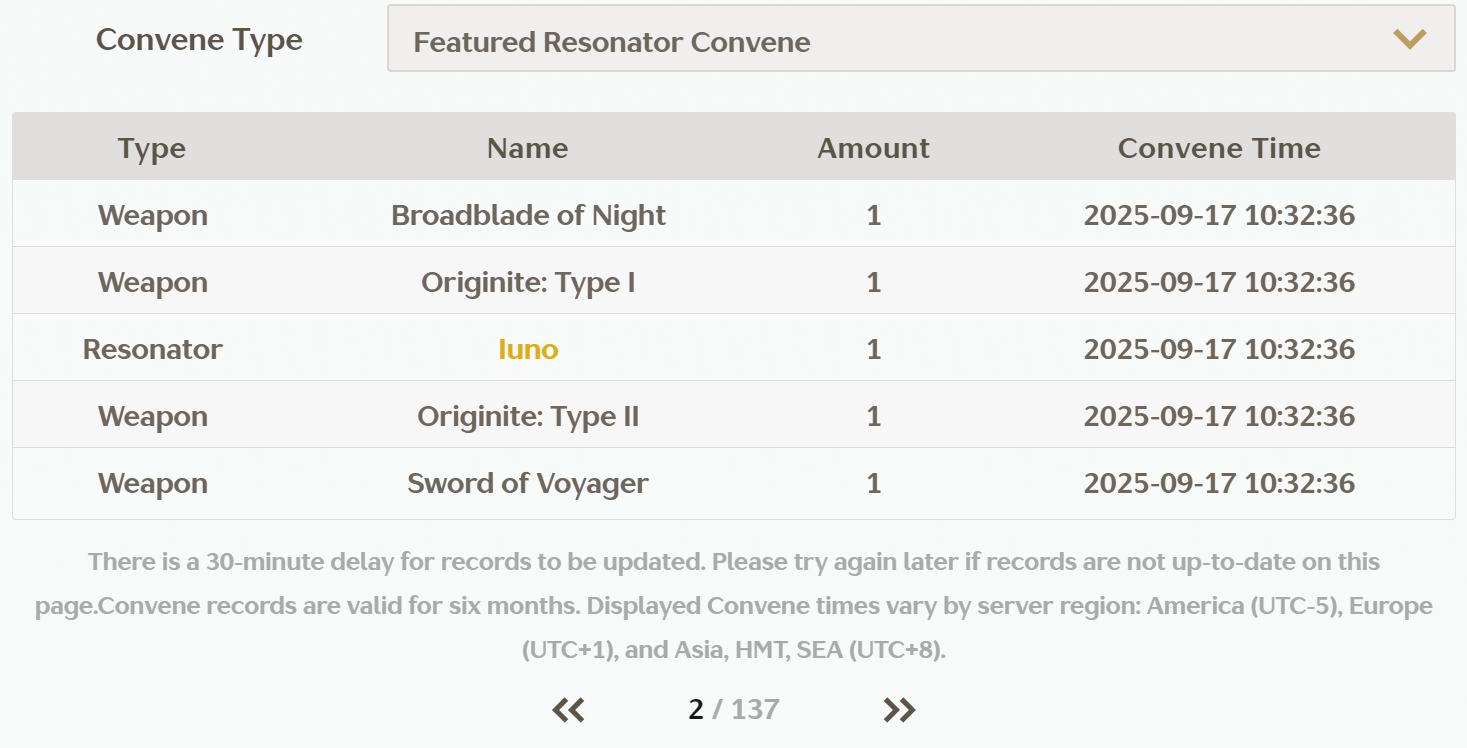Click the current page number 2

pyautogui.click(x=696, y=710)
